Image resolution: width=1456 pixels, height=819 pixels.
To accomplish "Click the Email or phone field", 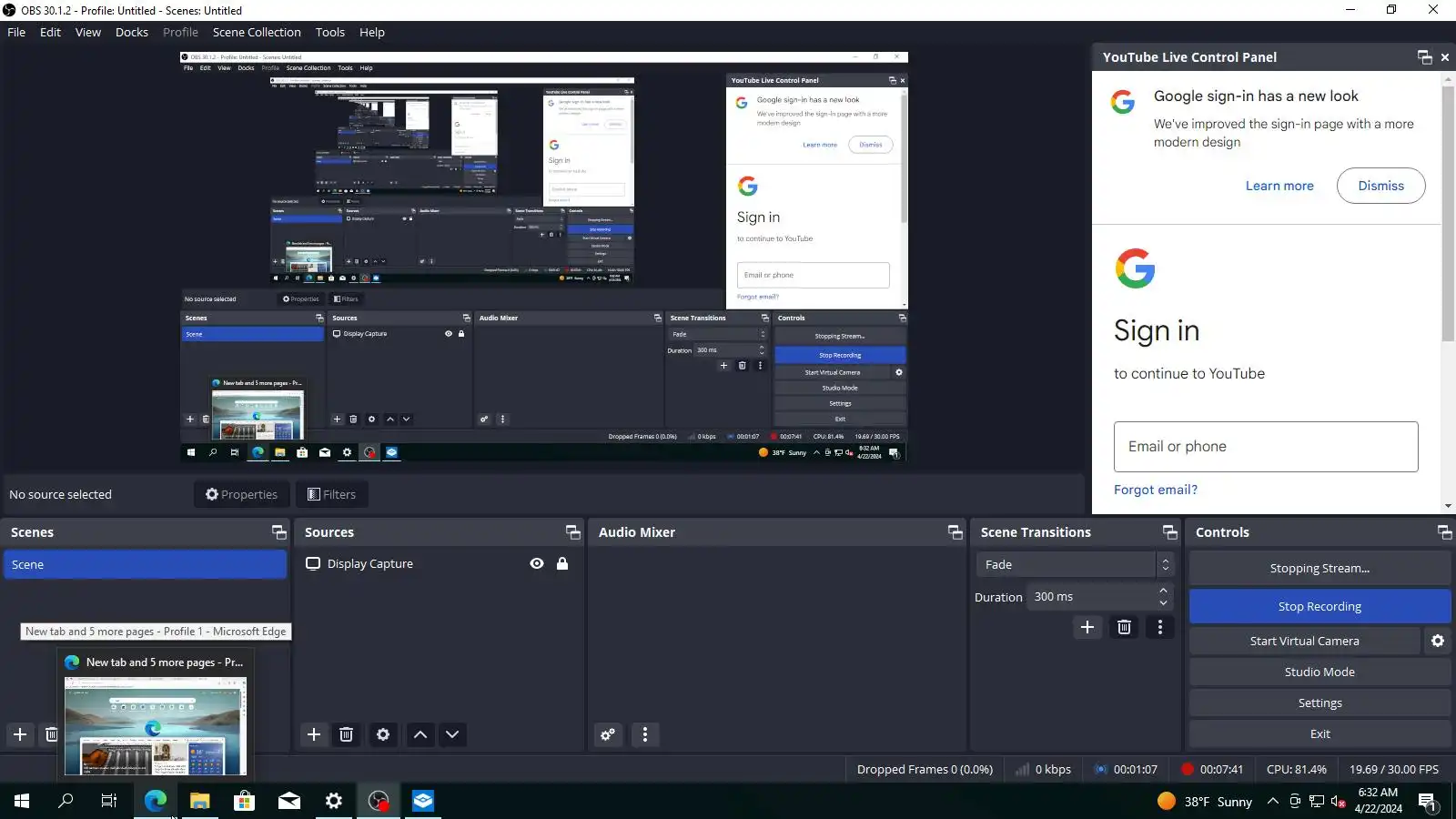I will tap(1266, 447).
